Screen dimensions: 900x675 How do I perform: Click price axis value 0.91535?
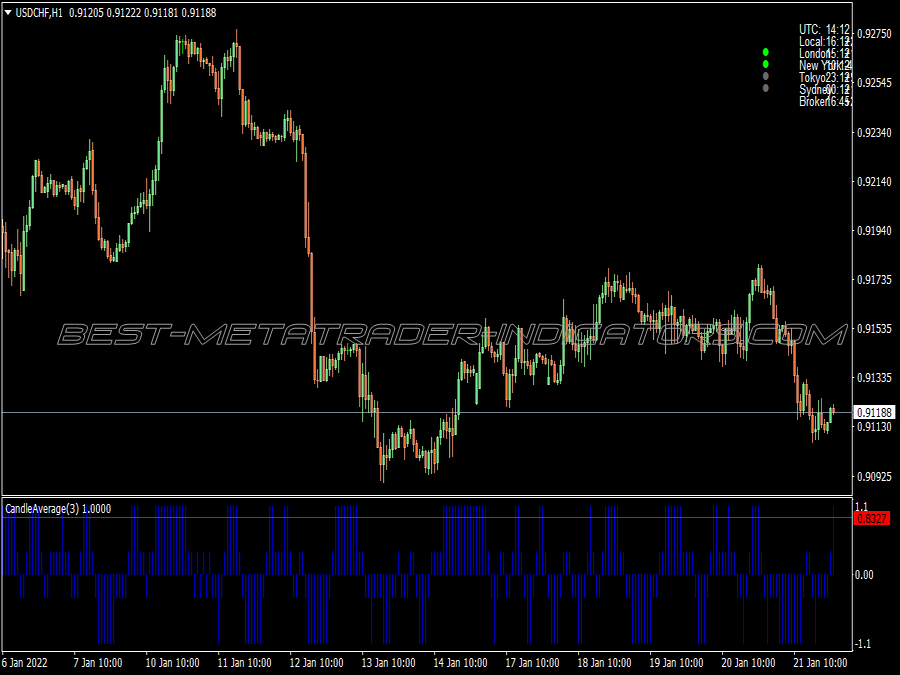[874, 329]
